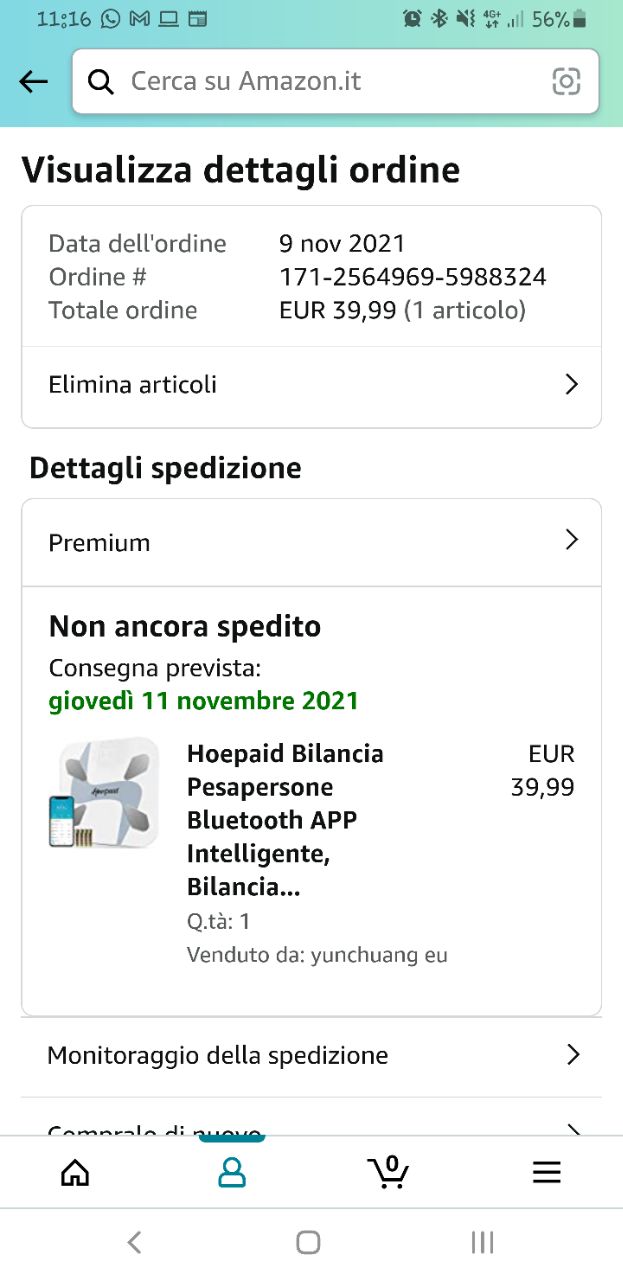623x1280 pixels.
Task: Tap the search magnifier icon
Action: tap(101, 82)
